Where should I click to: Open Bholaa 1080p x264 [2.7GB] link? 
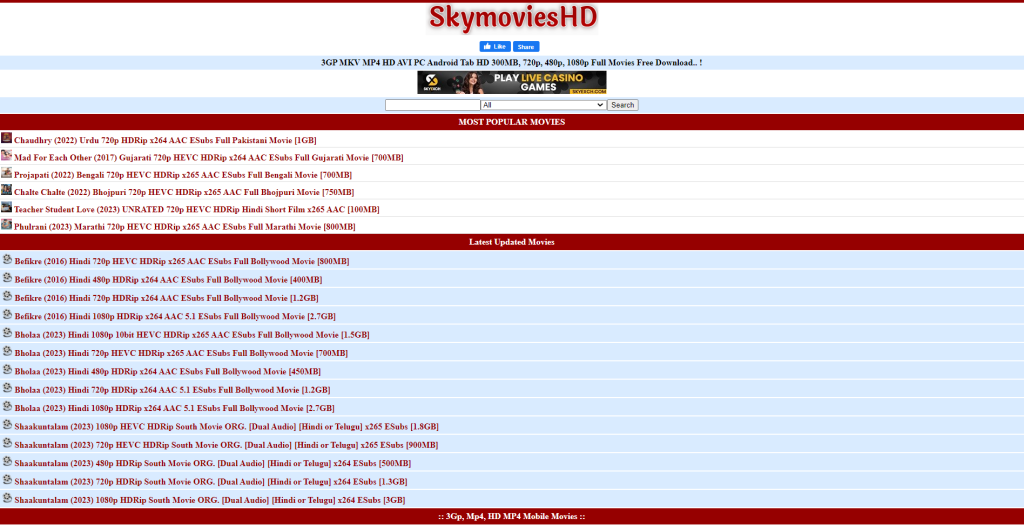(174, 408)
